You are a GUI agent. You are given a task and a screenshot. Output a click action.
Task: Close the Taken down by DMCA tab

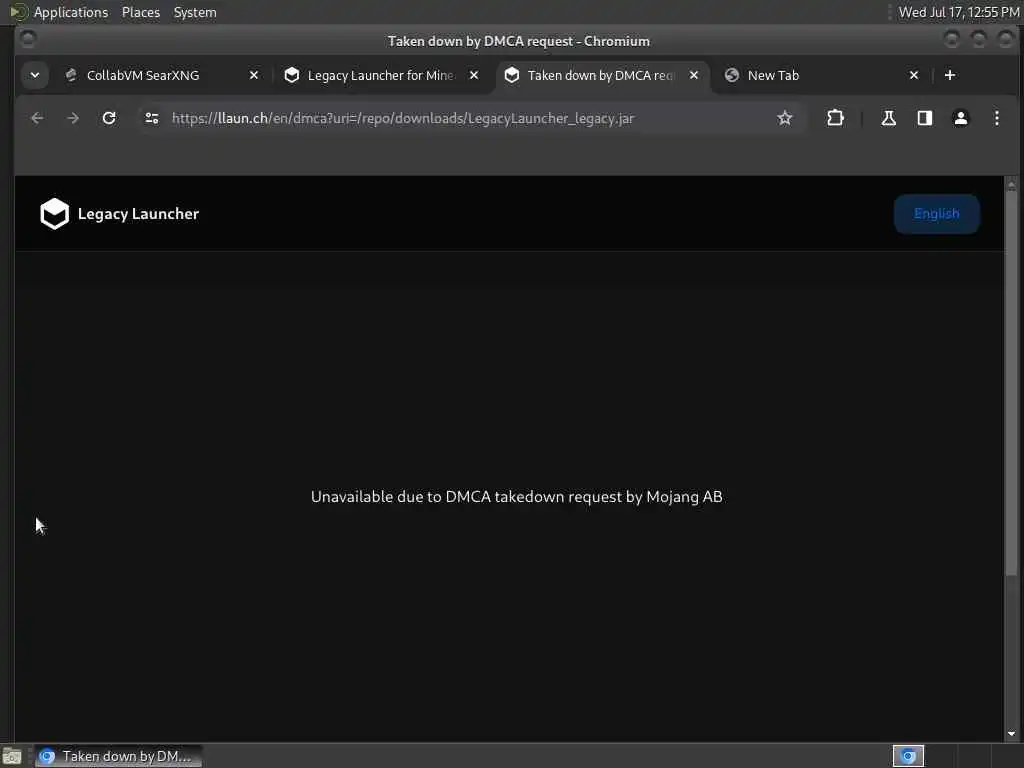point(694,75)
